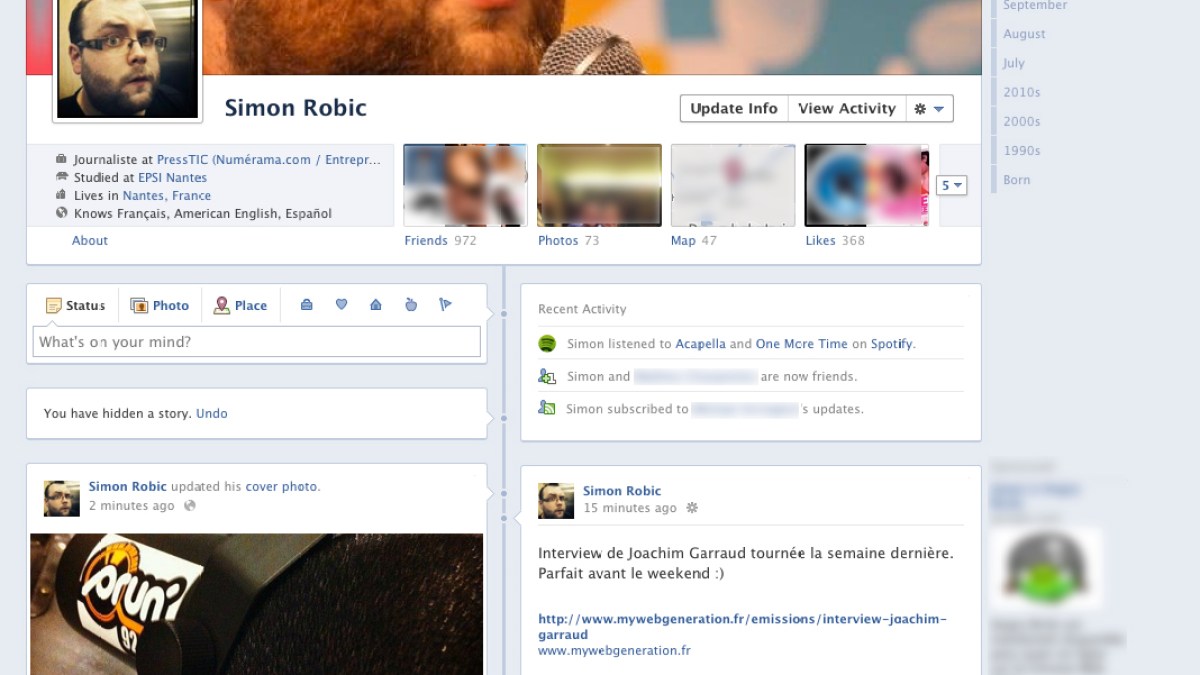
Task: Click the gear icon beside 15 minutes ago
Action: point(691,508)
